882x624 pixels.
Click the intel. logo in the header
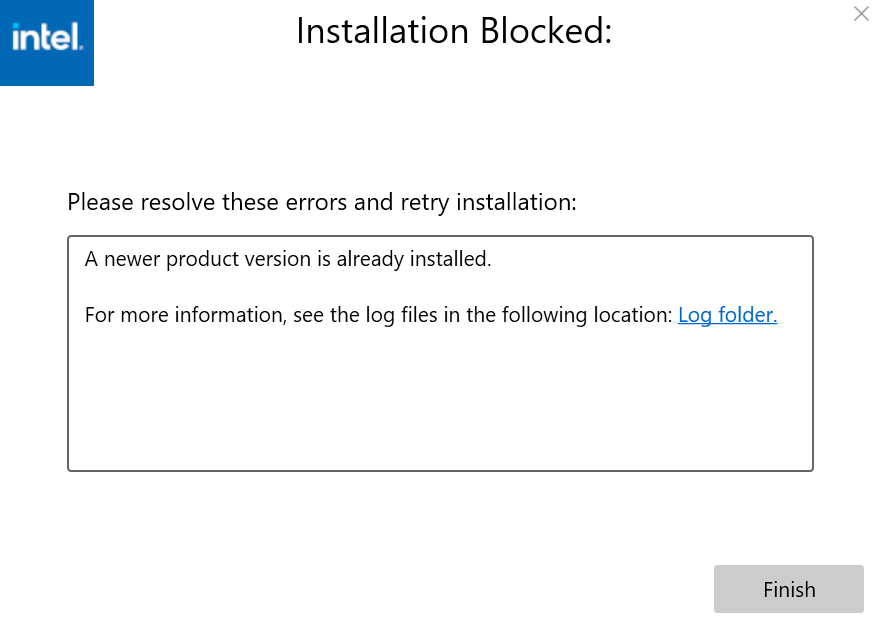pos(46,42)
